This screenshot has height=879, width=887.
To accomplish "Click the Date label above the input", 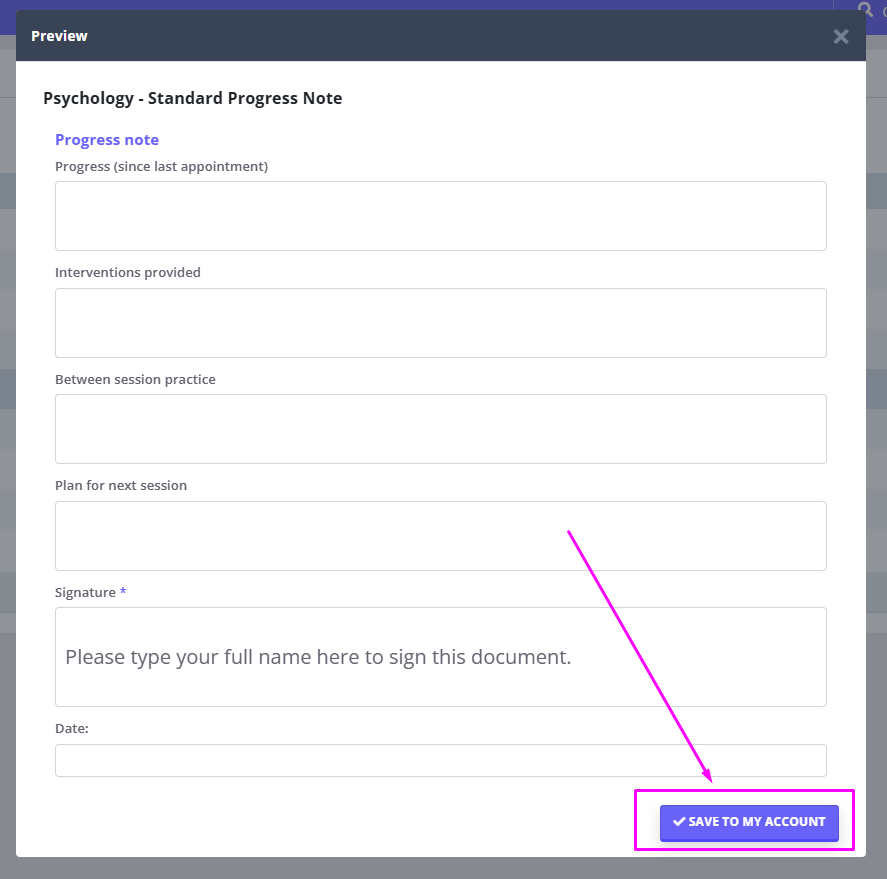I will tap(70, 728).
